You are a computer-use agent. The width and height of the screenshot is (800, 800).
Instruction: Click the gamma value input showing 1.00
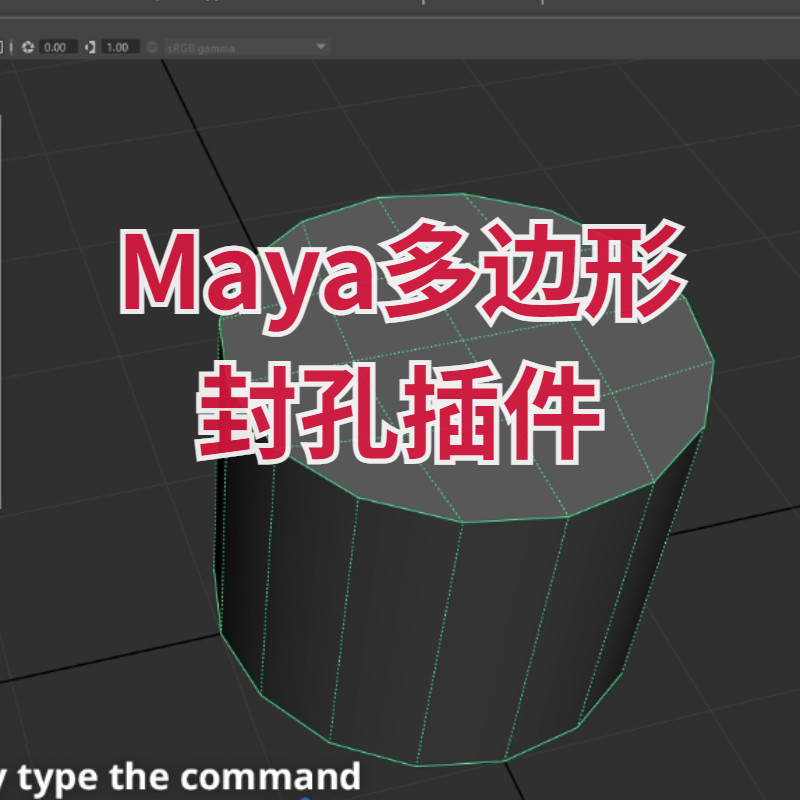pos(117,46)
